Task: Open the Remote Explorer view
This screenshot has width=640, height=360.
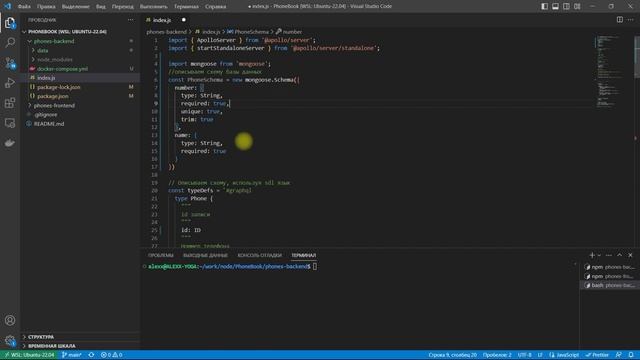Action: (x=10, y=122)
